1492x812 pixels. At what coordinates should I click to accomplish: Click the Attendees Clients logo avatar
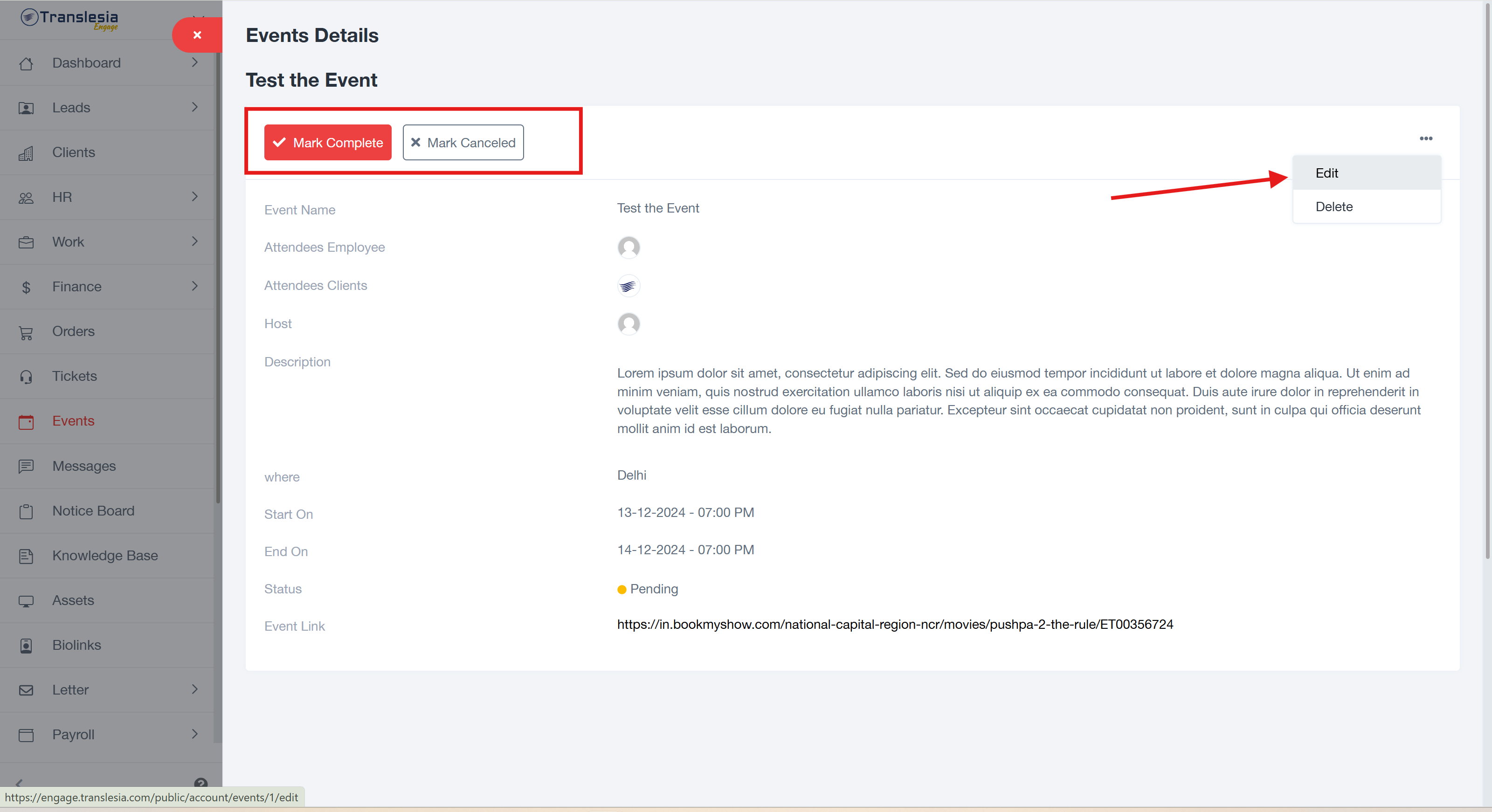(628, 286)
